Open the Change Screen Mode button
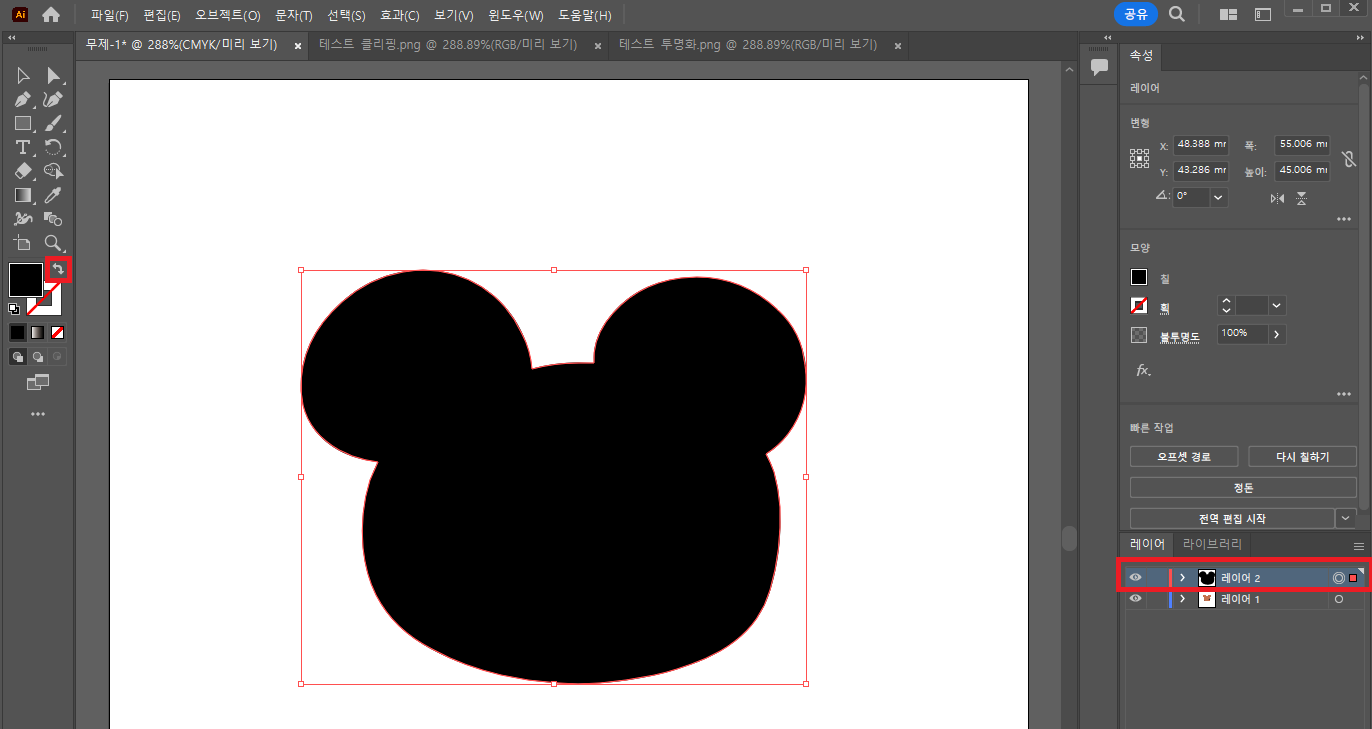The image size is (1372, 729). coord(38,382)
